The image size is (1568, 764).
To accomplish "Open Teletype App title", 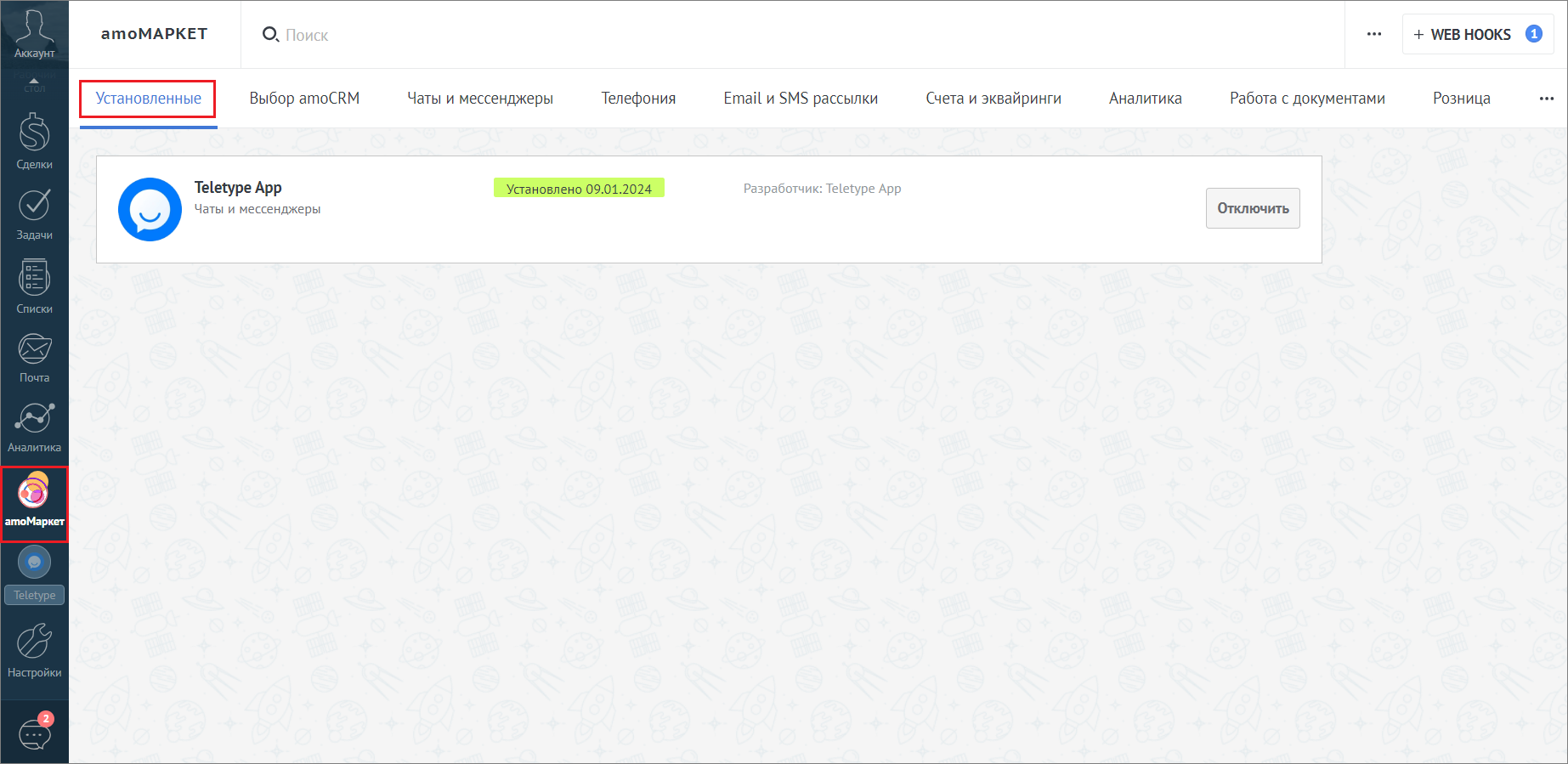I will [238, 188].
